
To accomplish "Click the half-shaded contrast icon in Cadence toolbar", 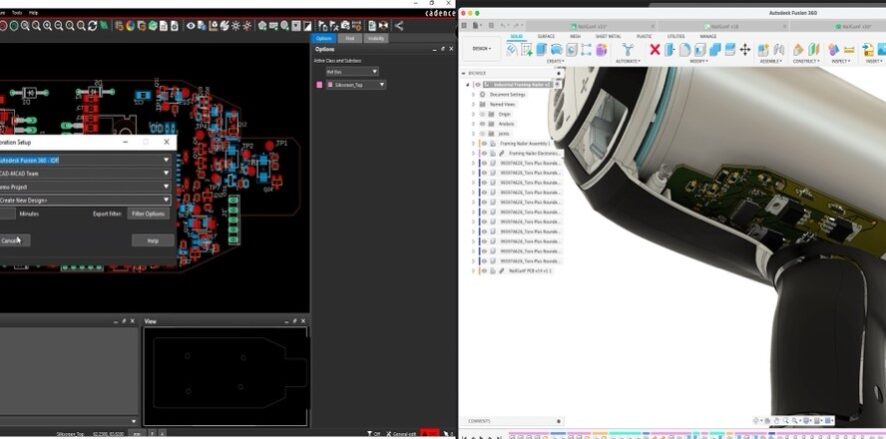I will (307, 25).
